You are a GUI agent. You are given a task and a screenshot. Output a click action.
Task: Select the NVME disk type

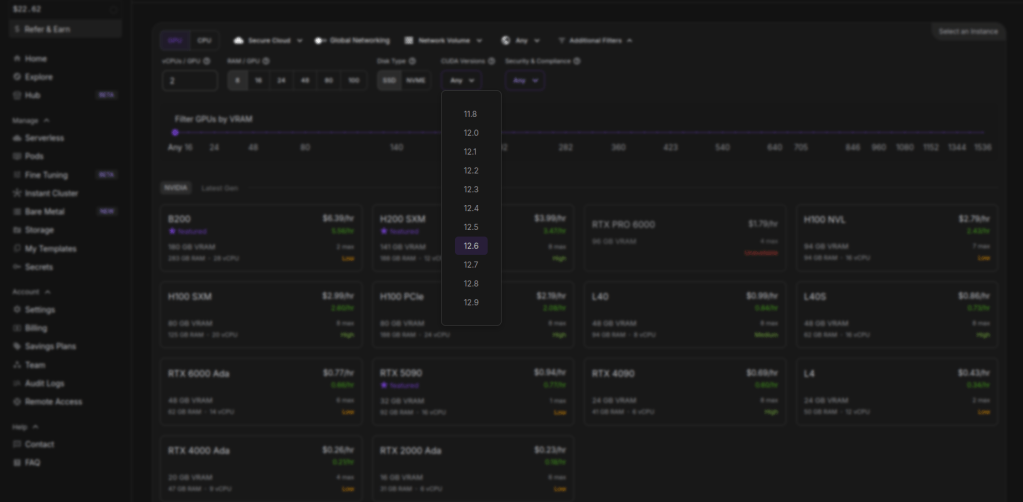tap(415, 80)
